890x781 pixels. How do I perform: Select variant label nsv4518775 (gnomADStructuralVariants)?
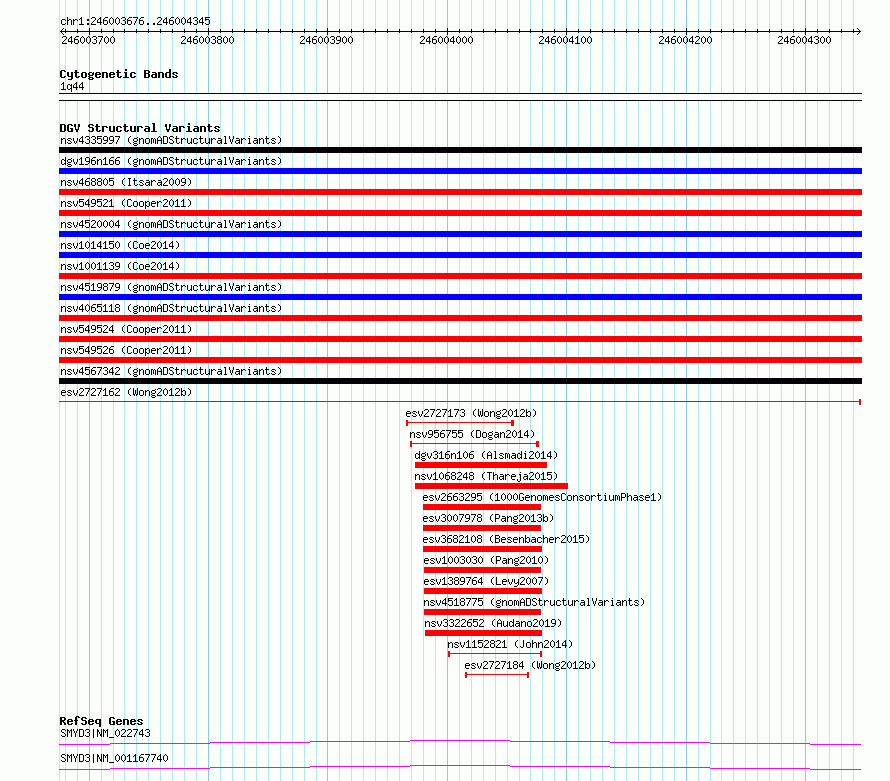click(534, 602)
